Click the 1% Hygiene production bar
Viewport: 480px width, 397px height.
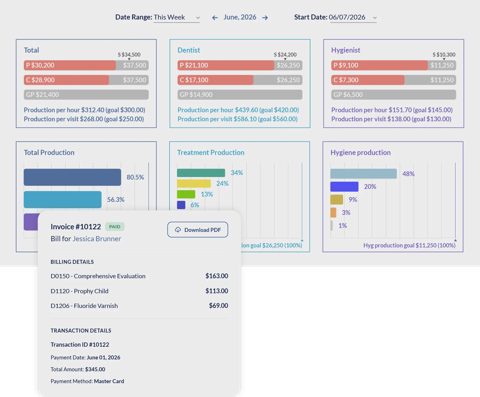pos(332,225)
